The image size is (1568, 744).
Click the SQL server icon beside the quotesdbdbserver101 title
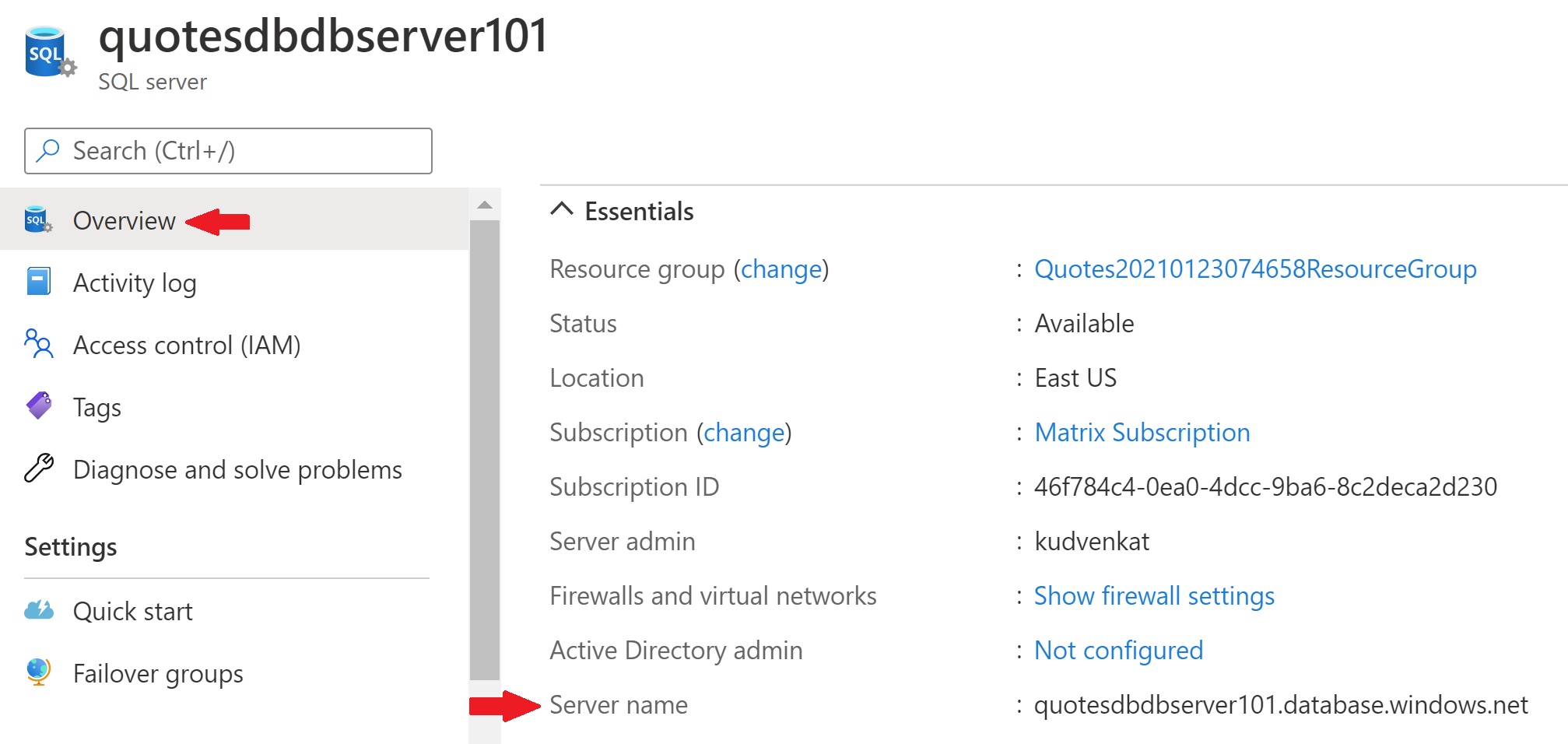50,53
